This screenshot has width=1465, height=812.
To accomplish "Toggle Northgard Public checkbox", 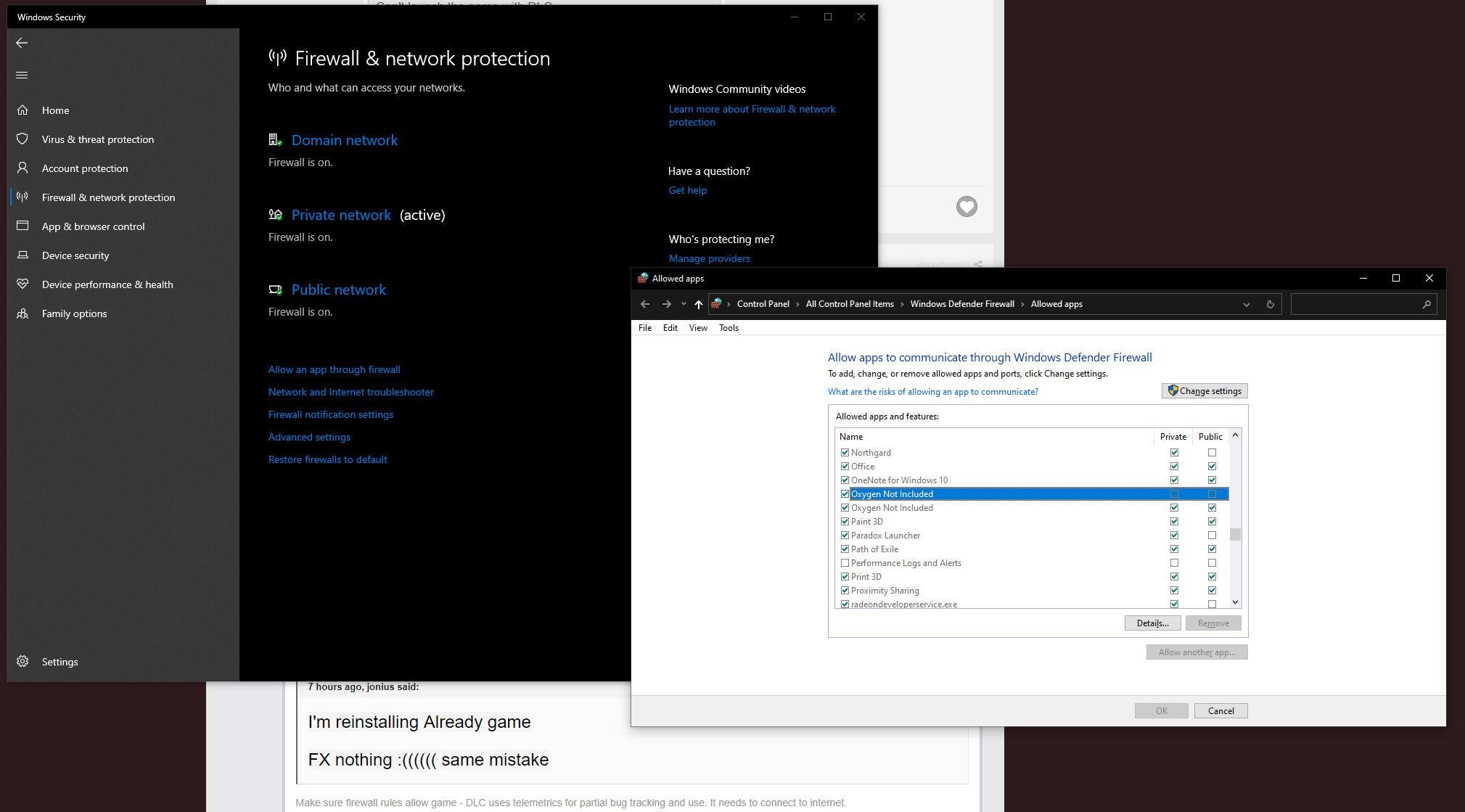I will tap(1212, 452).
